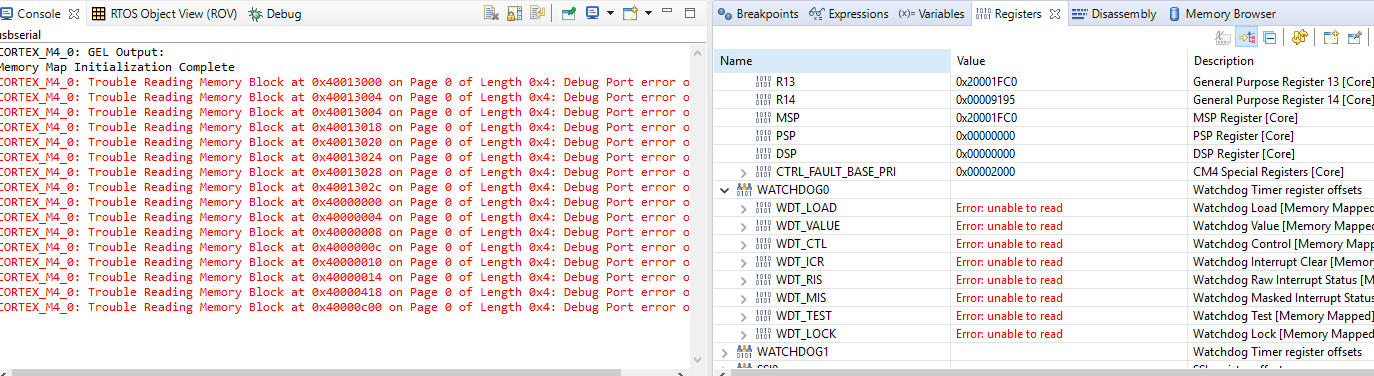
Task: Click the WDT_LOCK register icon
Action: 762,334
